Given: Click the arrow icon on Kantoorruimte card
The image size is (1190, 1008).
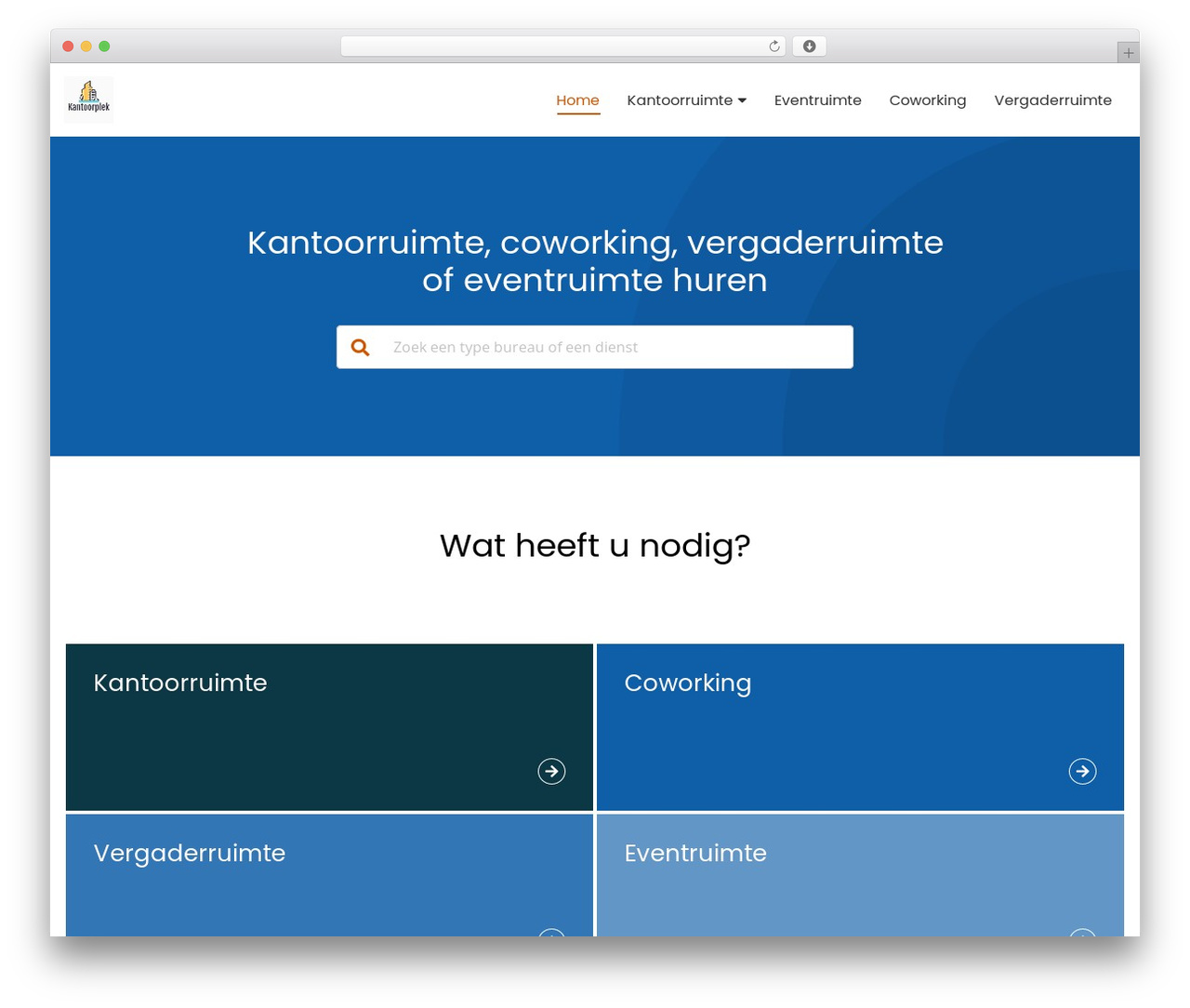Looking at the screenshot, I should tap(551, 771).
